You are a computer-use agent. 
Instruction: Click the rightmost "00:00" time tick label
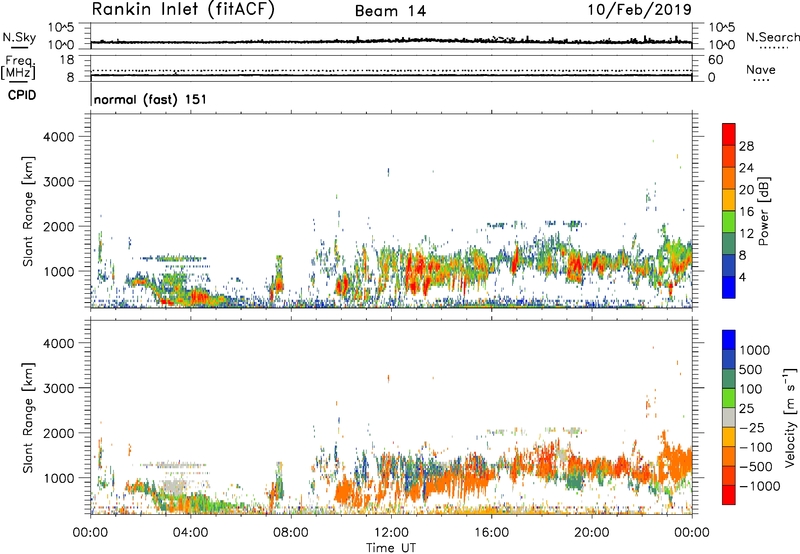692,533
